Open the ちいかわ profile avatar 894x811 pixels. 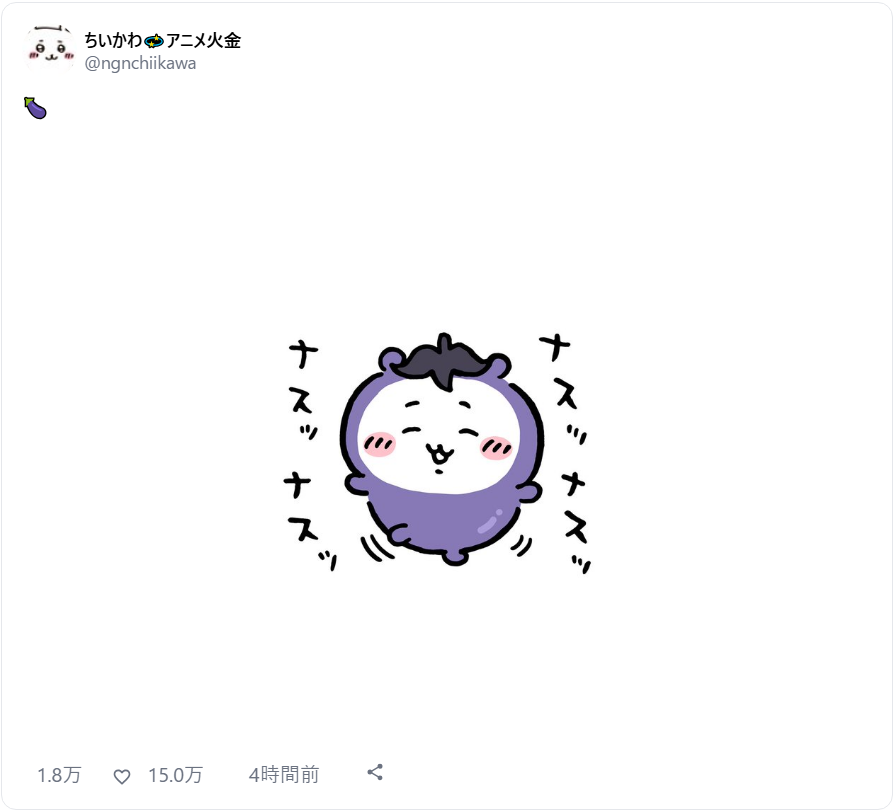point(50,48)
